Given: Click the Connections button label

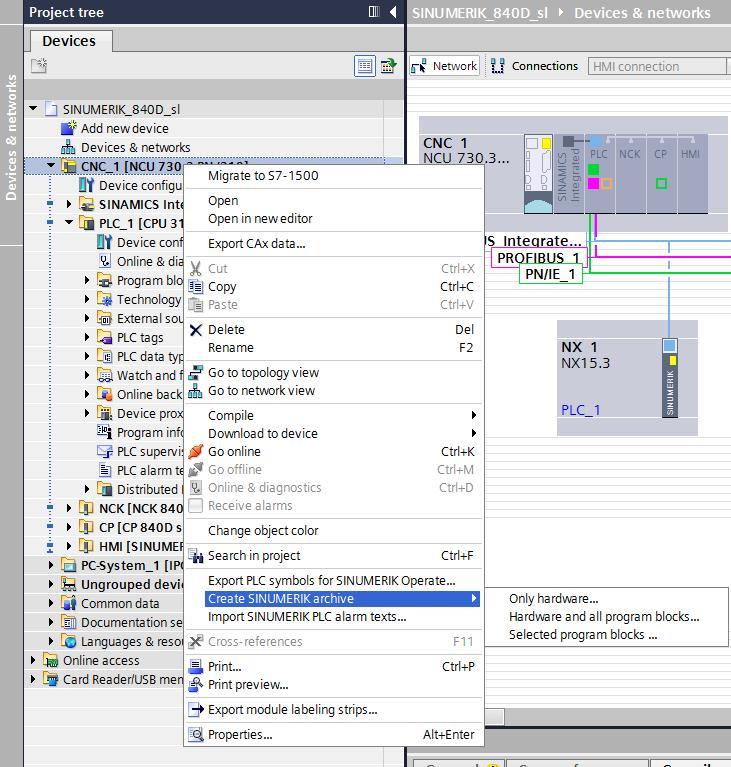Looking at the screenshot, I should pos(545,66).
